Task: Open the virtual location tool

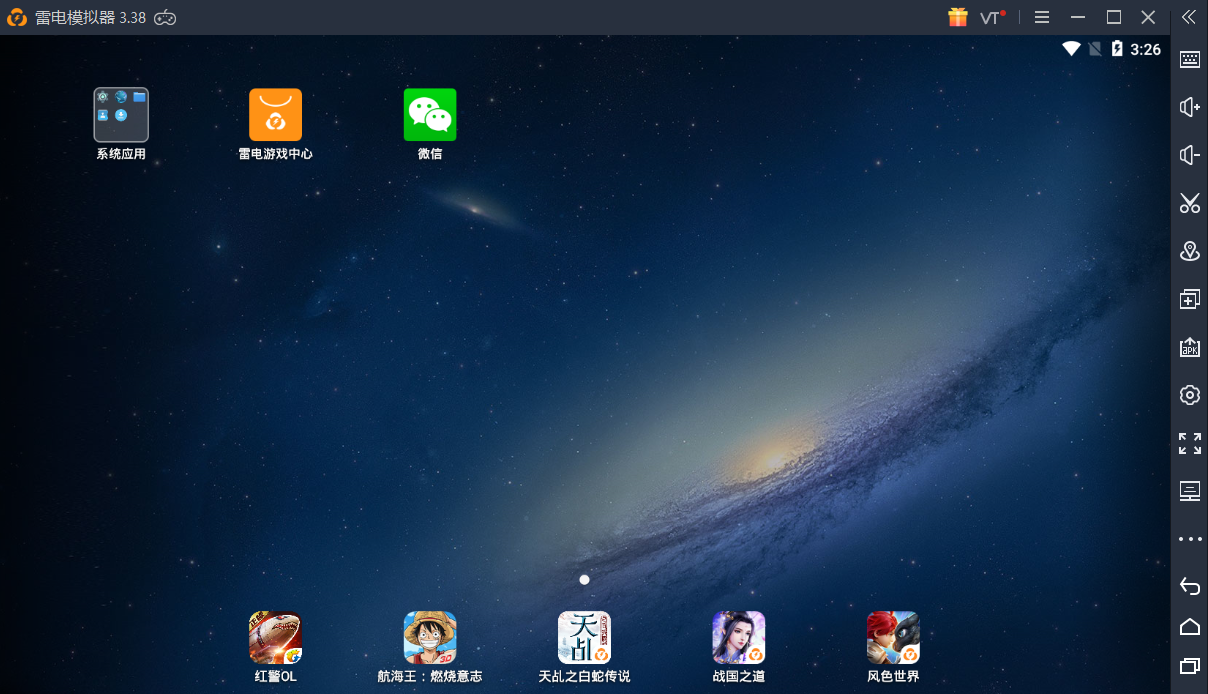Action: [x=1190, y=251]
